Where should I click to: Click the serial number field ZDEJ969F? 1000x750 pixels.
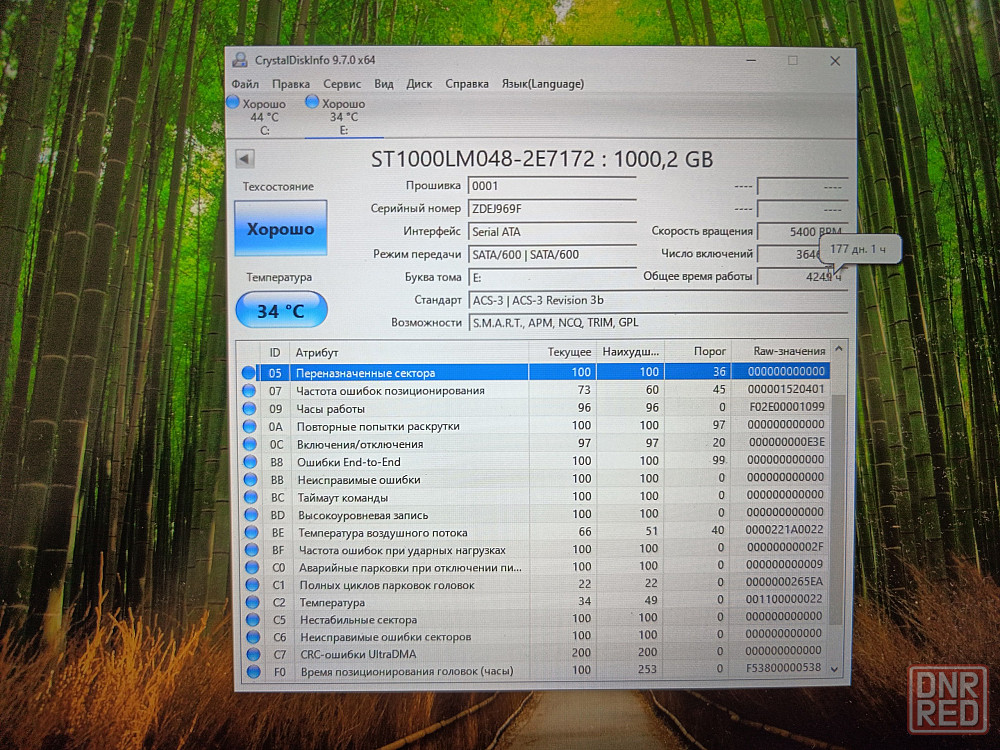[x=552, y=209]
